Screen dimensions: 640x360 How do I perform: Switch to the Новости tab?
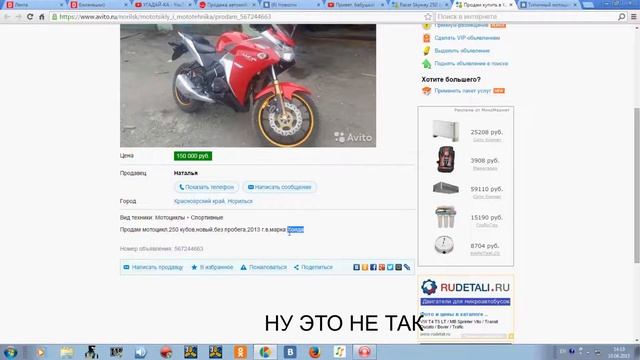tap(291, 5)
